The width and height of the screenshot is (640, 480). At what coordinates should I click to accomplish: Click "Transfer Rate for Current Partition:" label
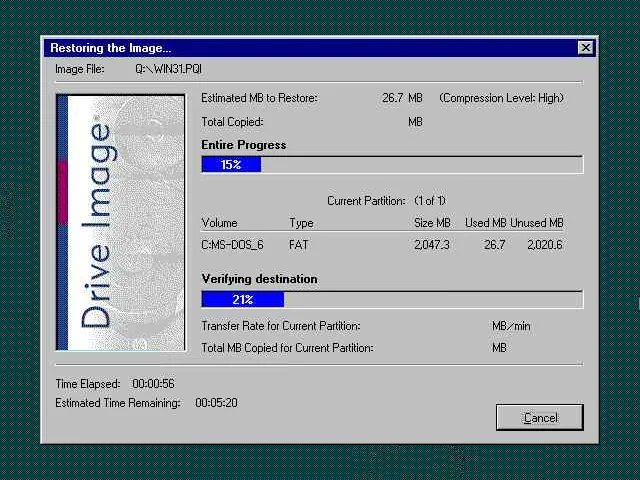point(281,326)
